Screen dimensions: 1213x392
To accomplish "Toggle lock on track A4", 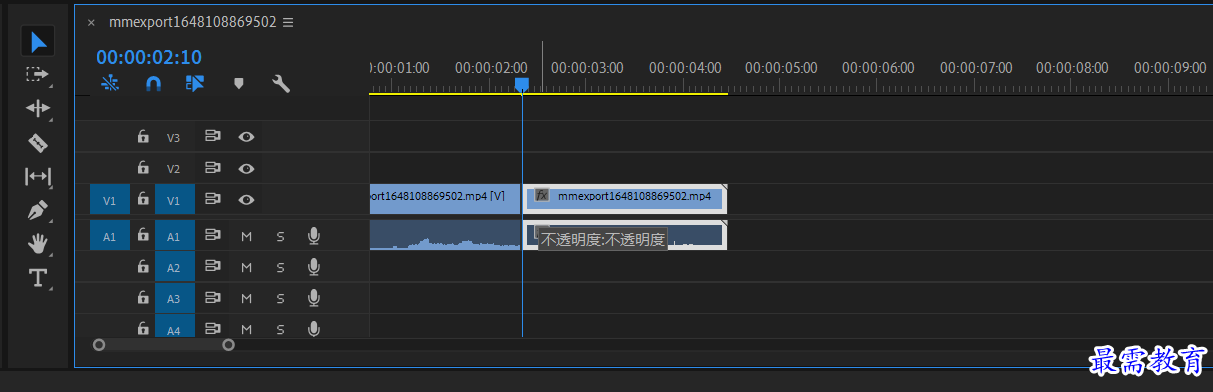I will tap(143, 328).
